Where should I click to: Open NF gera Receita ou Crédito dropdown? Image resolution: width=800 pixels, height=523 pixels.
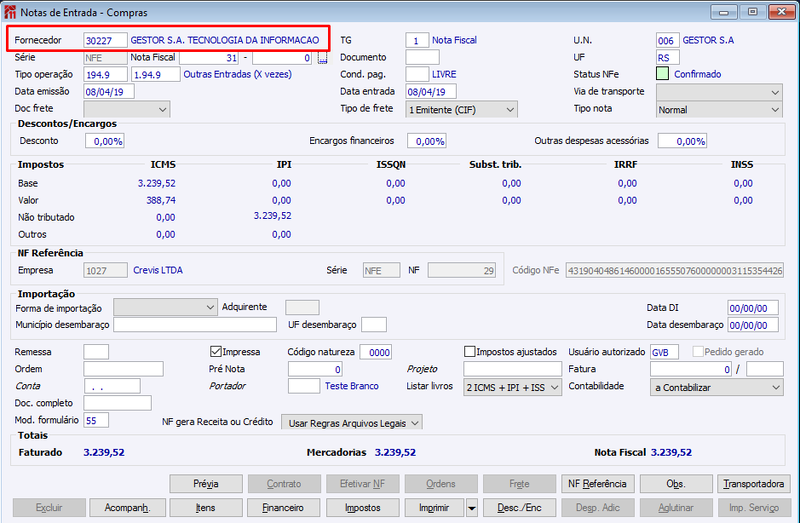[x=352, y=422]
